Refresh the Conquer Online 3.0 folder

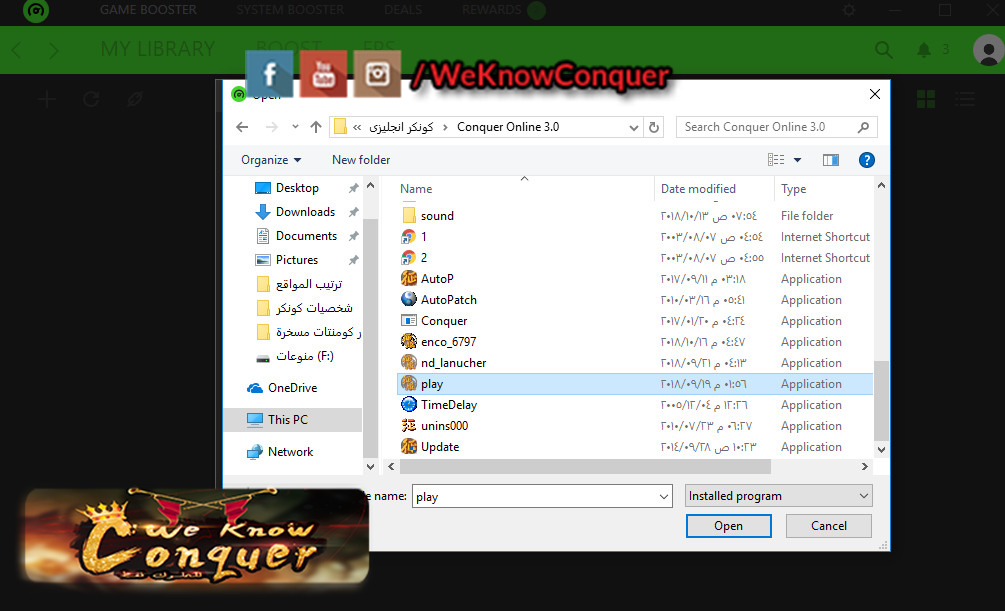tap(654, 127)
